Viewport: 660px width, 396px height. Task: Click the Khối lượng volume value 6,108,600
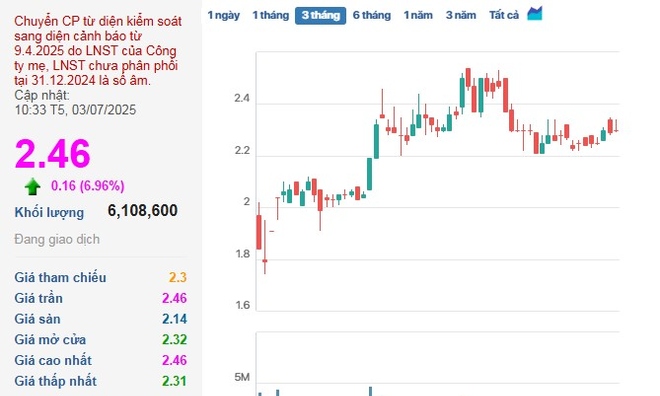pyautogui.click(x=142, y=210)
